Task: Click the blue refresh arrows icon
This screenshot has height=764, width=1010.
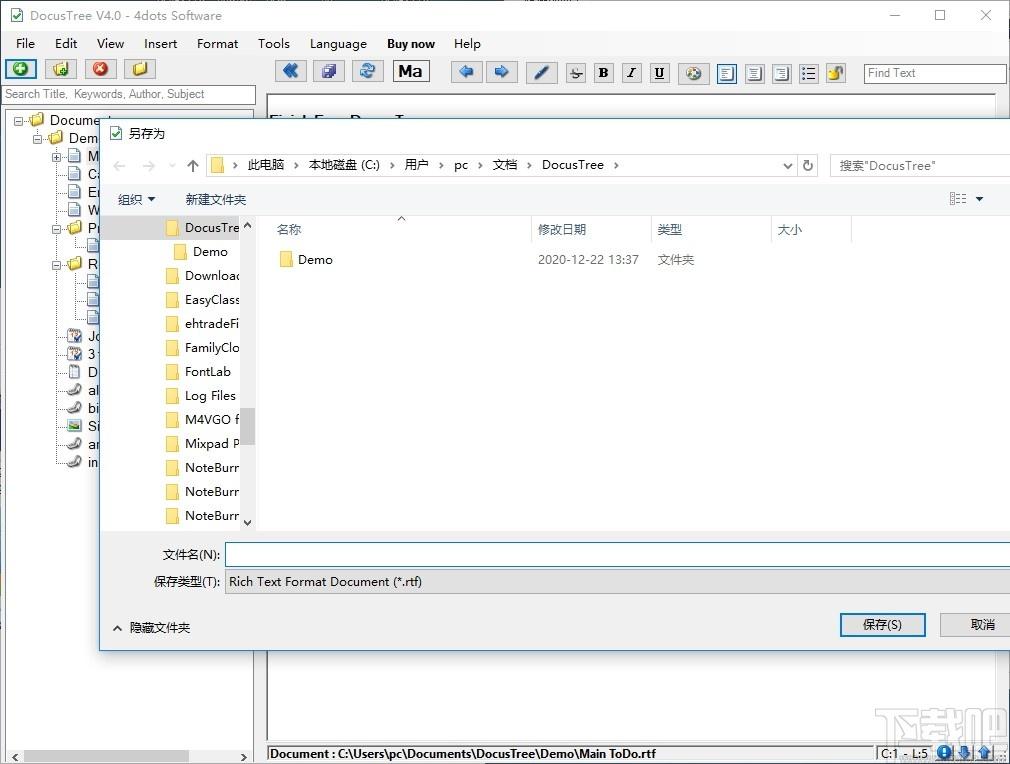Action: point(367,72)
